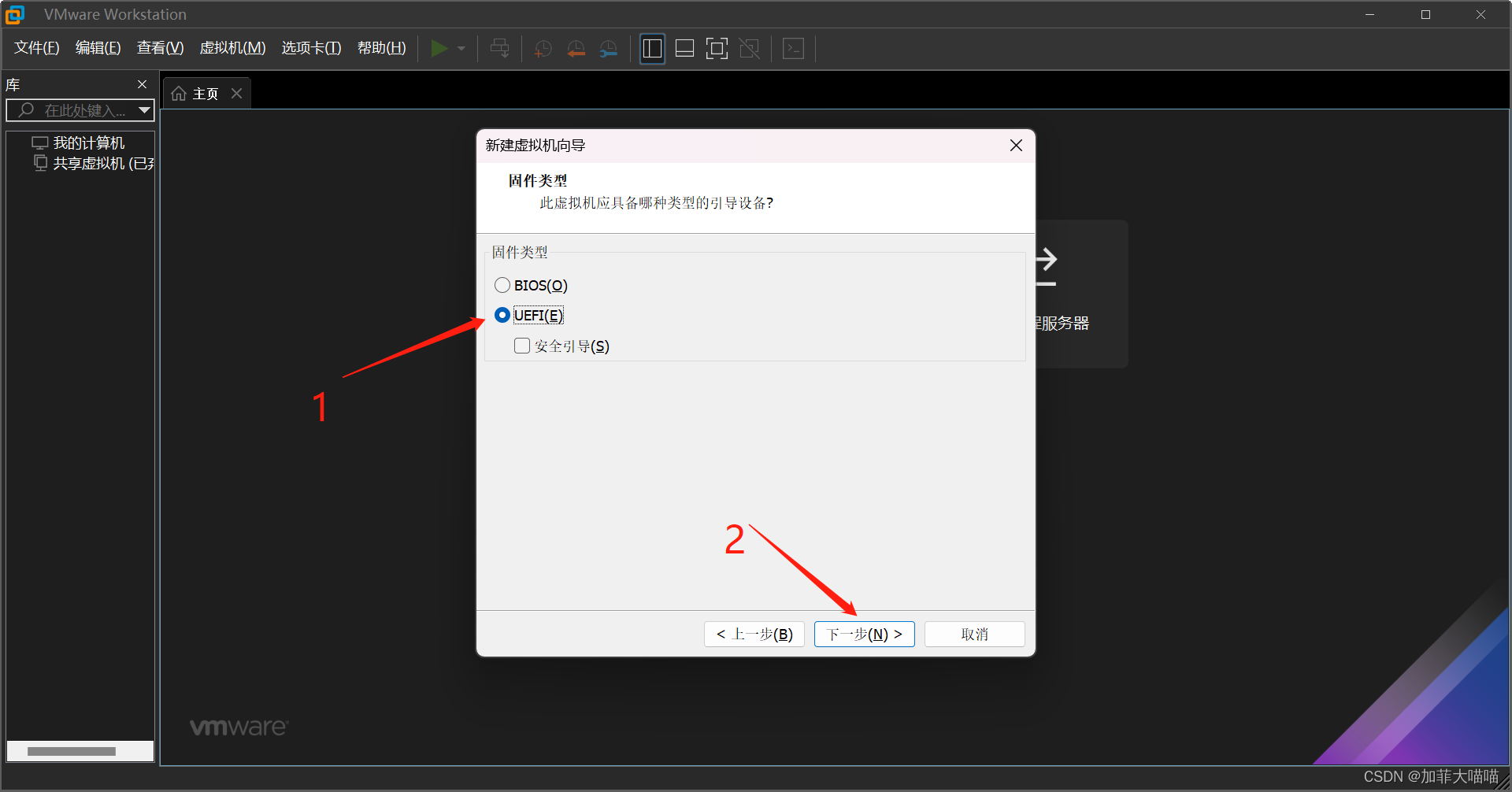Toggle the thumbnail bar view icon
Screen dimensions: 1512x792
coord(684,49)
